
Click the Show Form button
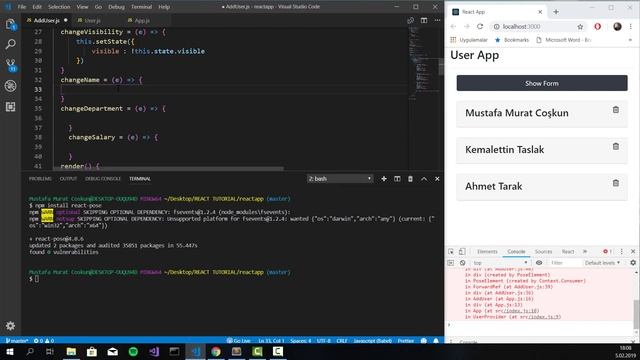click(x=542, y=83)
